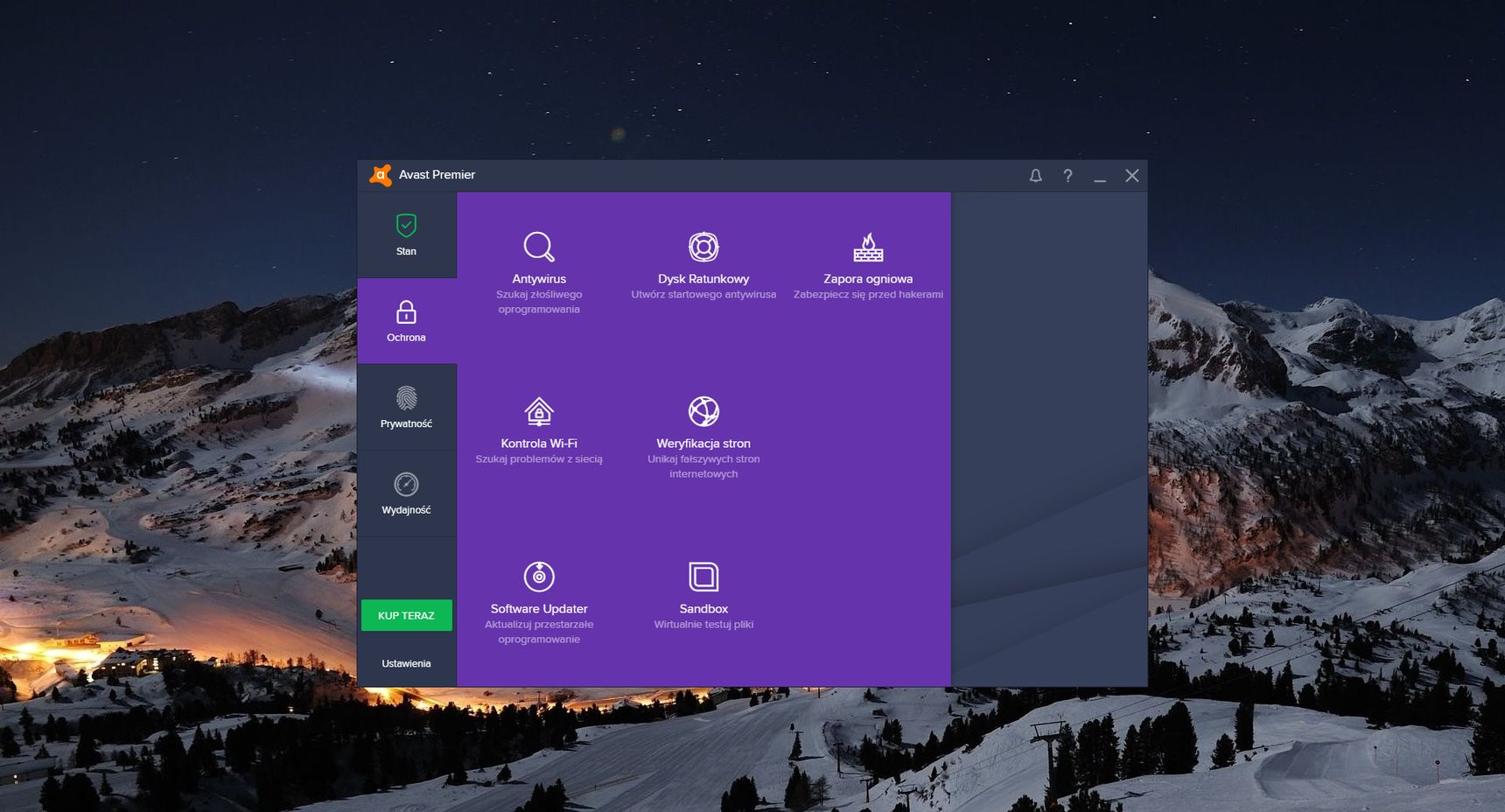1505x812 pixels.
Task: Select the Ochrona lock tab
Action: (406, 321)
